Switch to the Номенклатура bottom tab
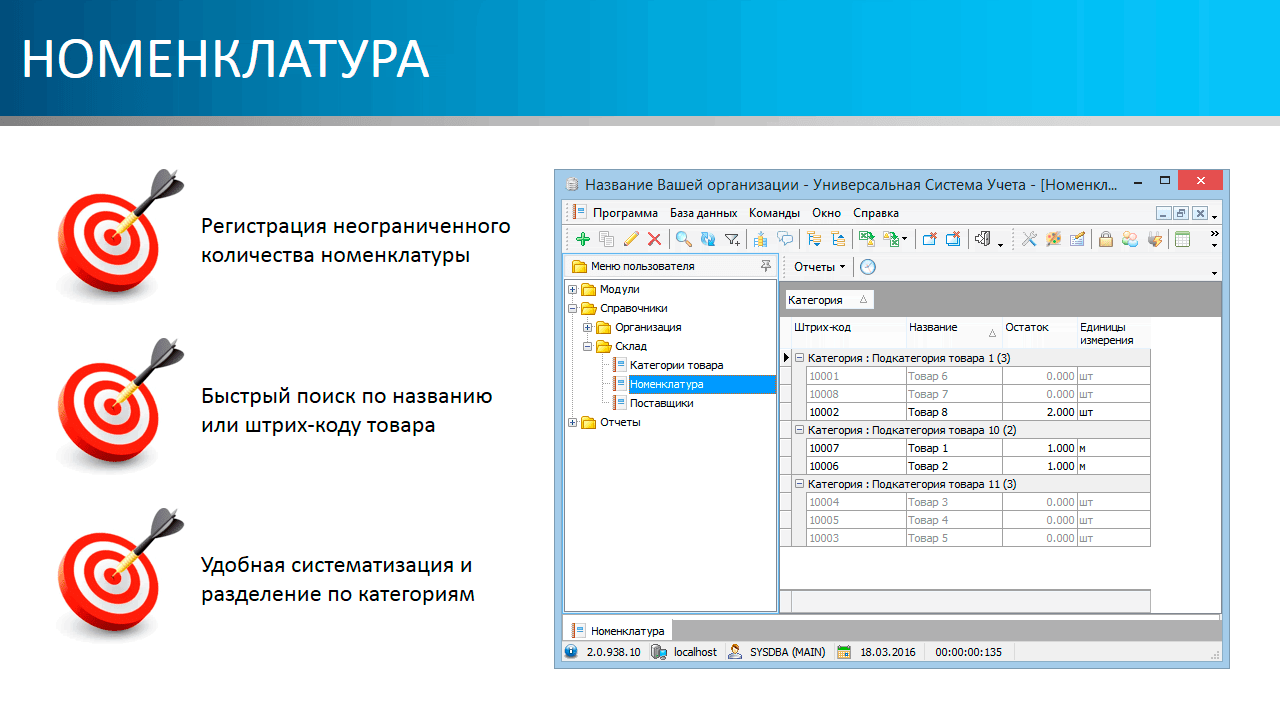 tap(619, 631)
